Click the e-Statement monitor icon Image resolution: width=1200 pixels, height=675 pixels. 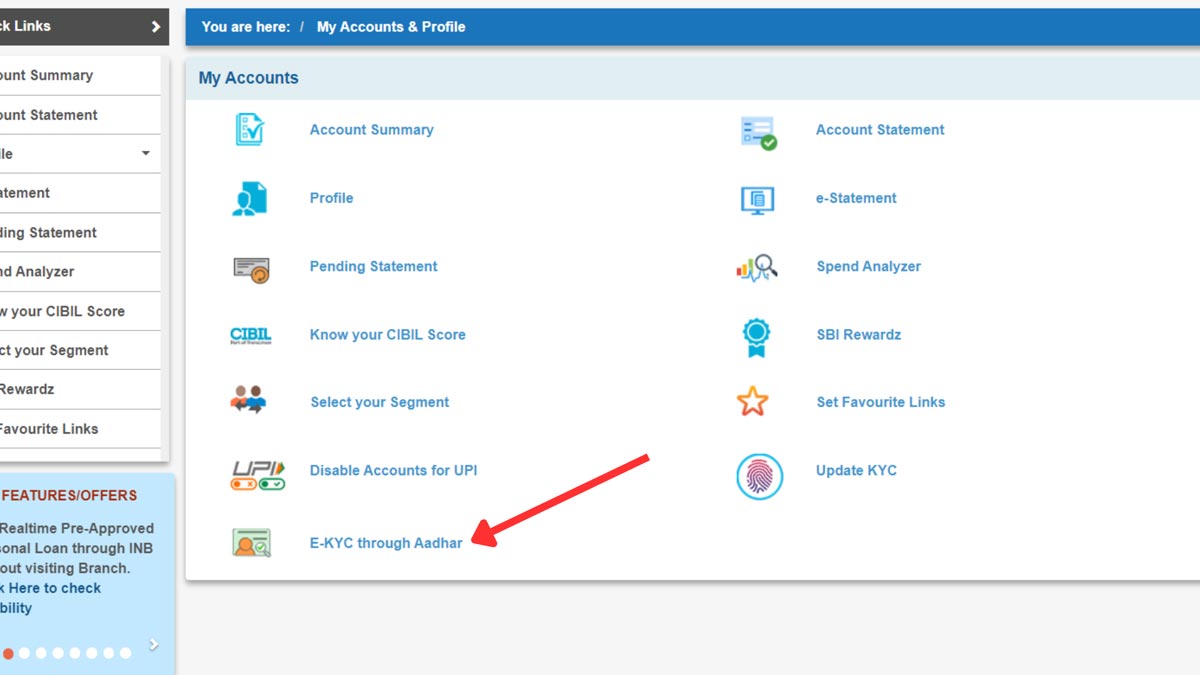[x=757, y=199]
